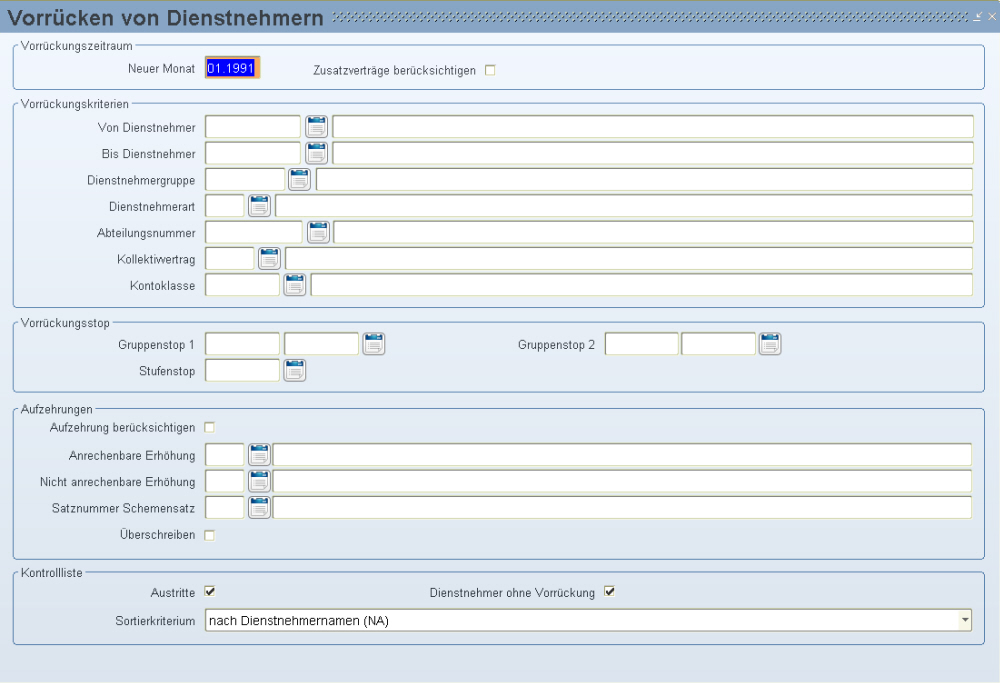The image size is (1000, 683).
Task: Toggle the Überschreiben checkbox
Action: (210, 535)
